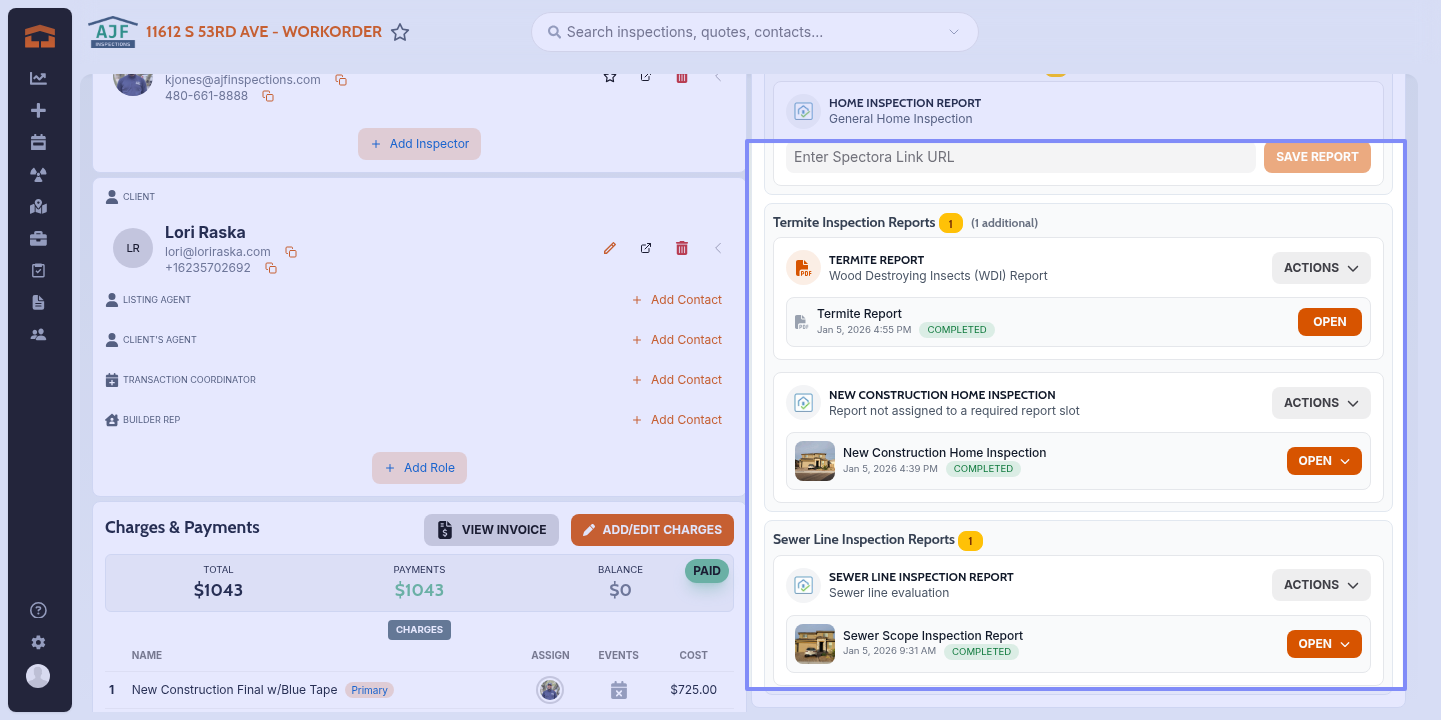Delete client Lori Raska with trash icon

point(682,248)
